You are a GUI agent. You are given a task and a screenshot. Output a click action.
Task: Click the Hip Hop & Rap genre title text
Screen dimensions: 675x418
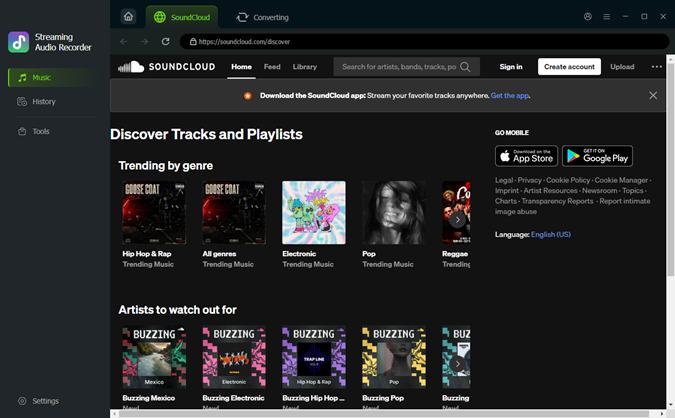click(147, 254)
